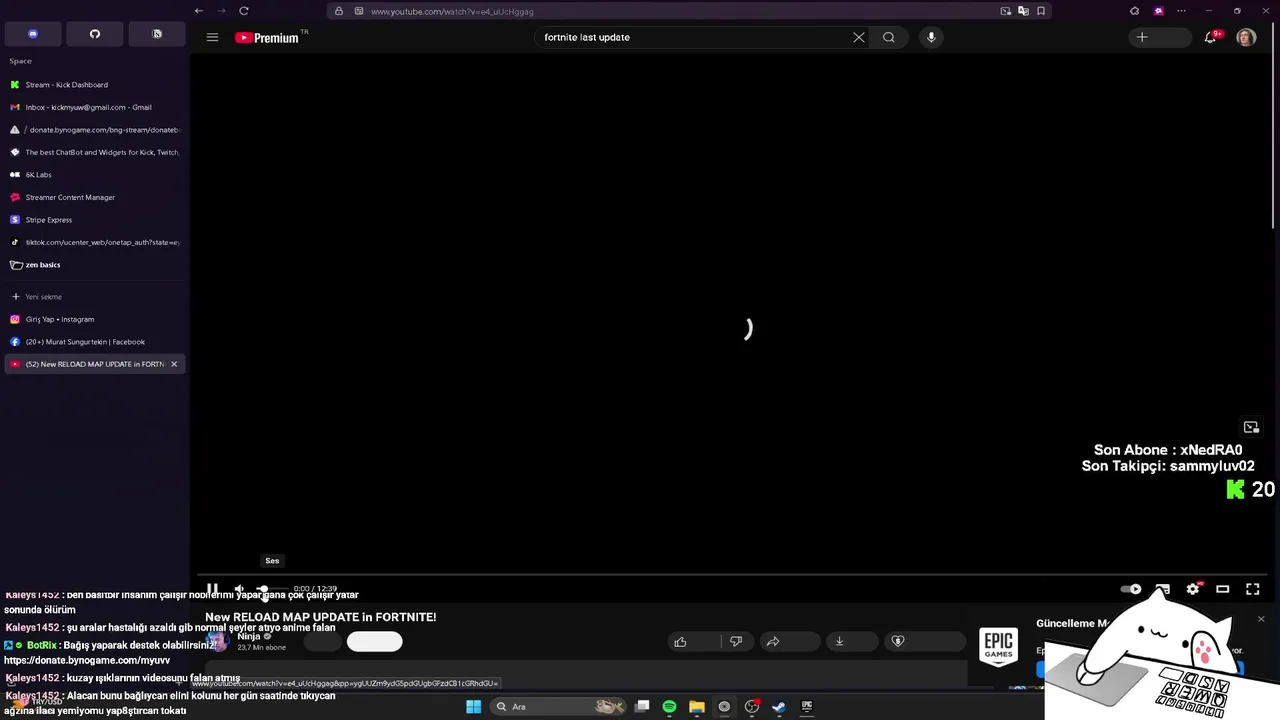Viewport: 1280px width, 720px height.
Task: Start voice search with microphone
Action: (x=931, y=37)
